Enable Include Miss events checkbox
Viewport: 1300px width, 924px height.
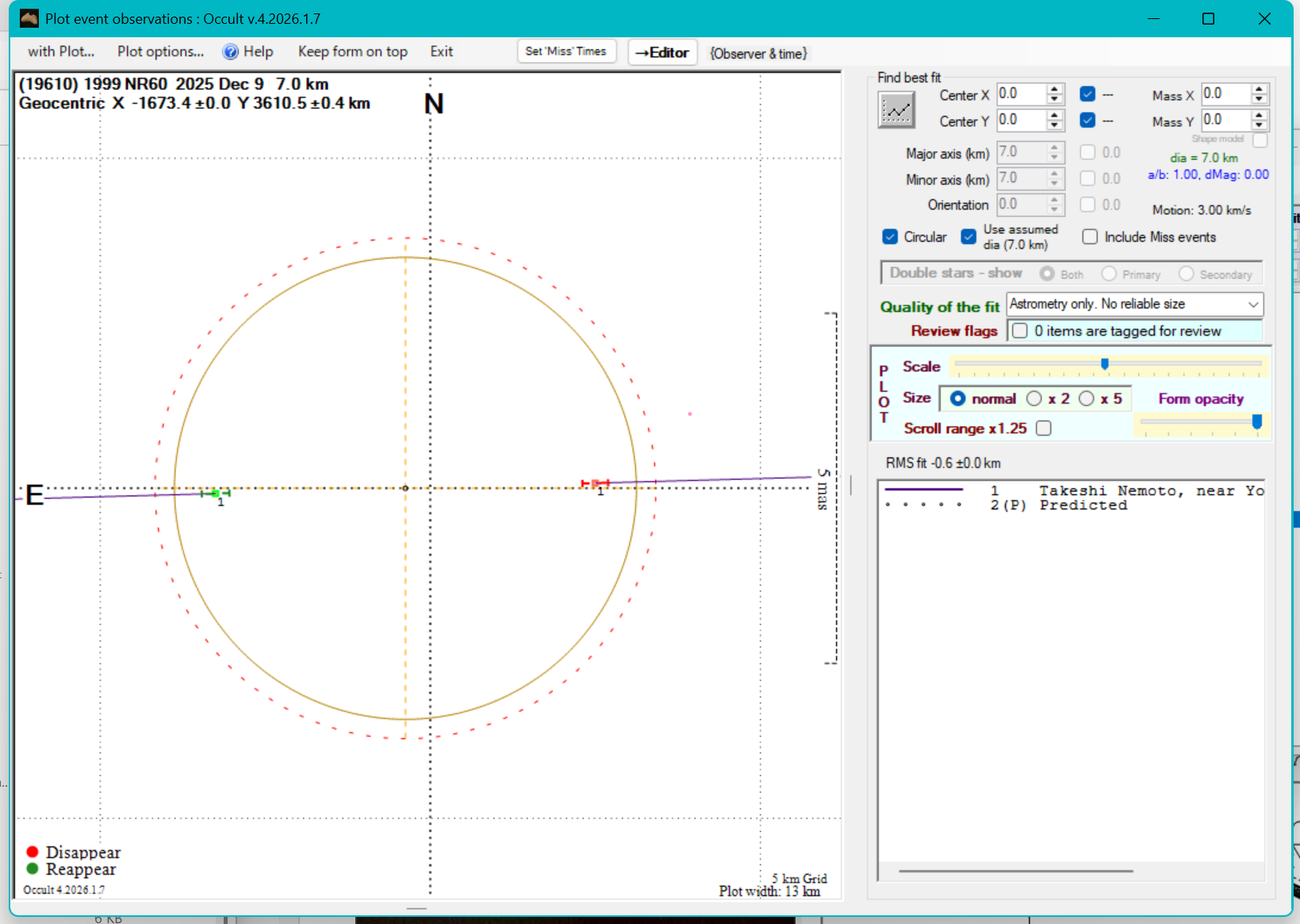click(x=1090, y=237)
